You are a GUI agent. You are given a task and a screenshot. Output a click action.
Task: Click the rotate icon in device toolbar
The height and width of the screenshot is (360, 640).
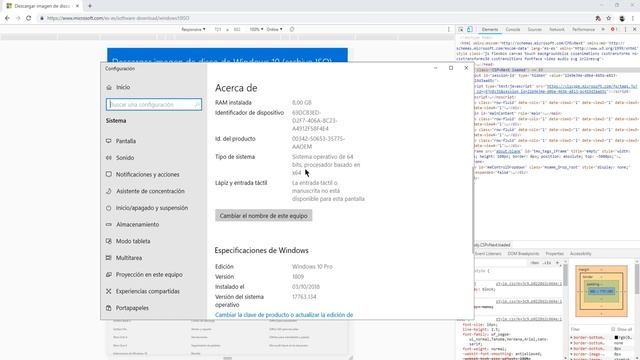[x=292, y=29]
